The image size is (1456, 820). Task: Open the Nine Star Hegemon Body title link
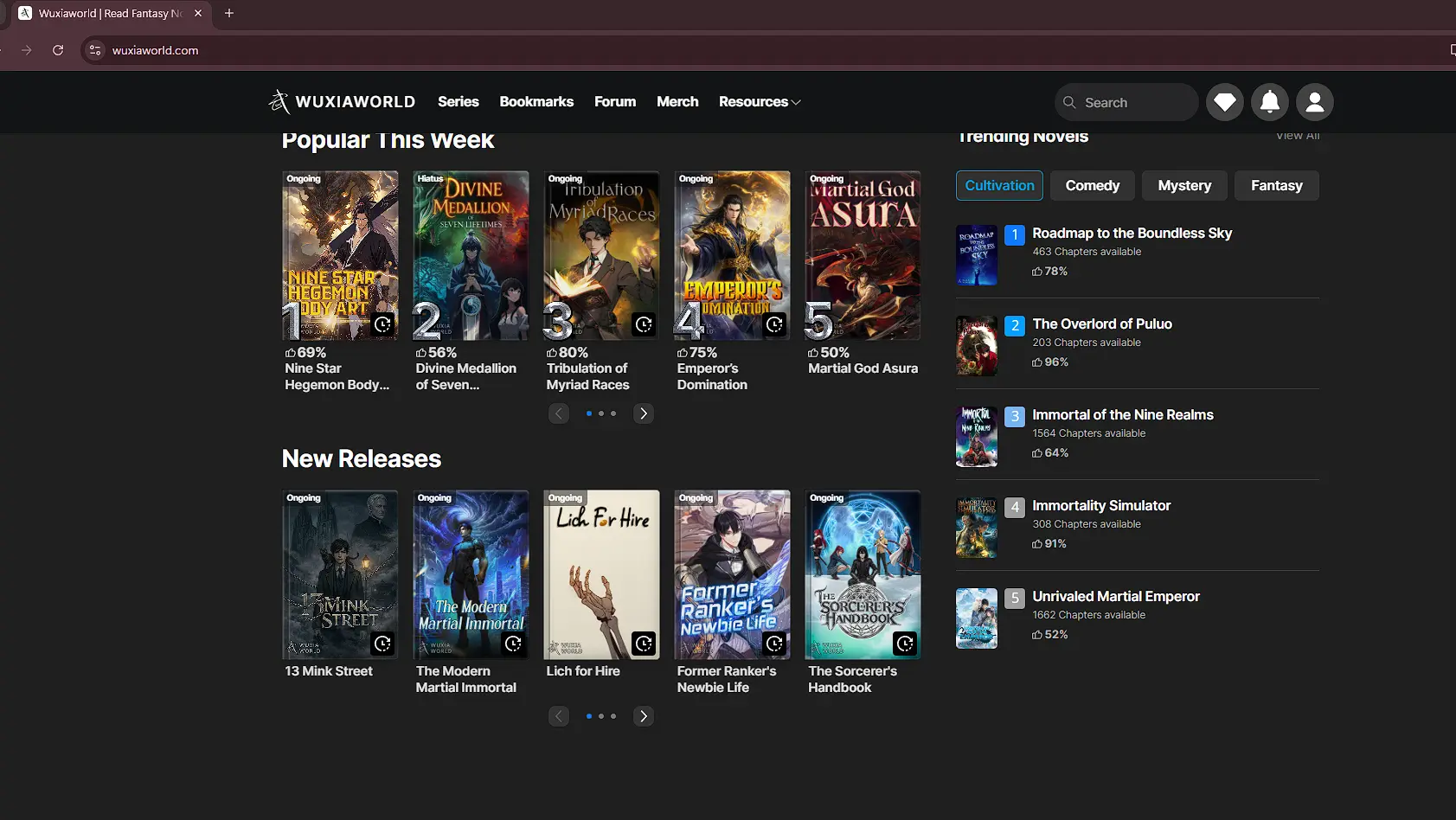coord(337,376)
